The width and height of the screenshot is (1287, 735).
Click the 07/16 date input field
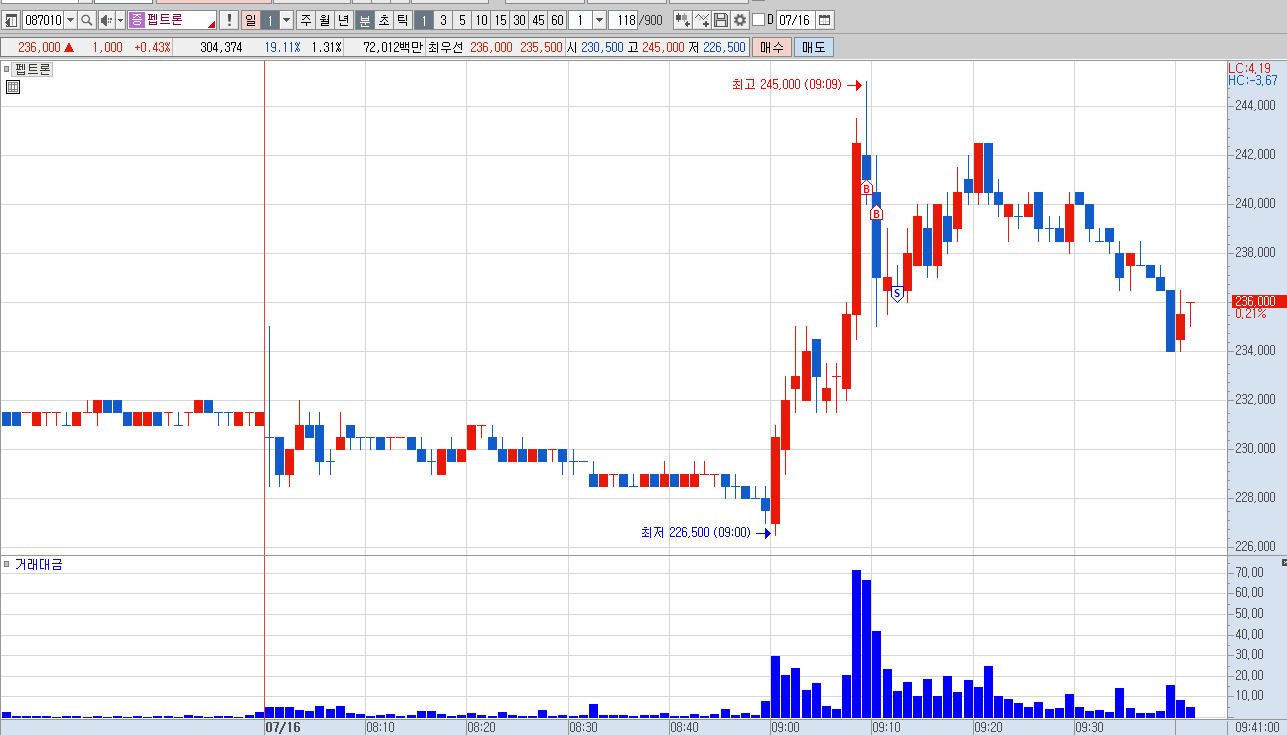pos(795,20)
